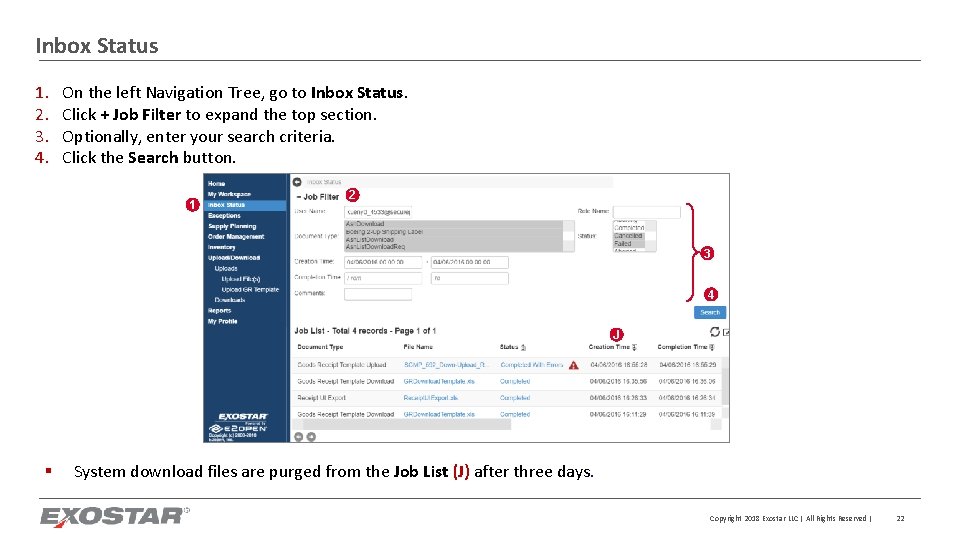
Task: Click Goods Receipt Template Upload row text
Action: click(x=342, y=365)
